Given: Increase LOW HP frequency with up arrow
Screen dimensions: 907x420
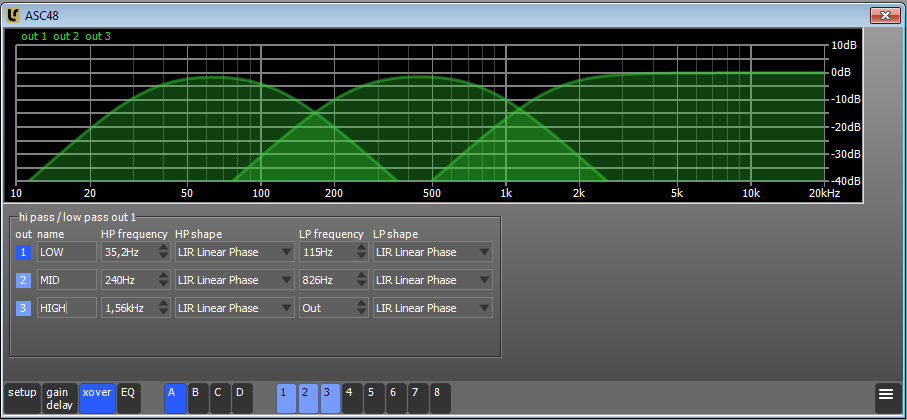Looking at the screenshot, I should point(164,248).
